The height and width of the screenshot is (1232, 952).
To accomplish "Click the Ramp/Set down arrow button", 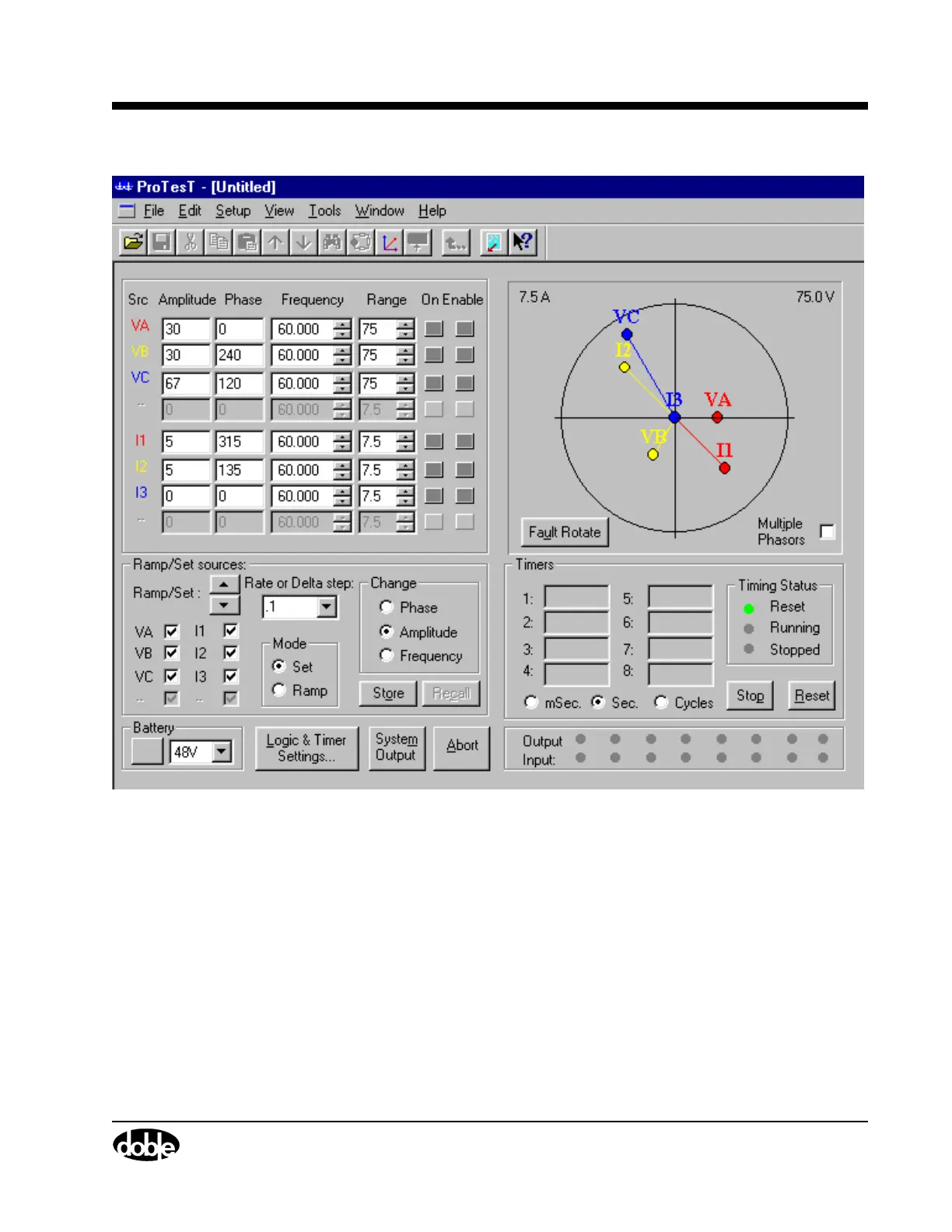I will (x=224, y=604).
